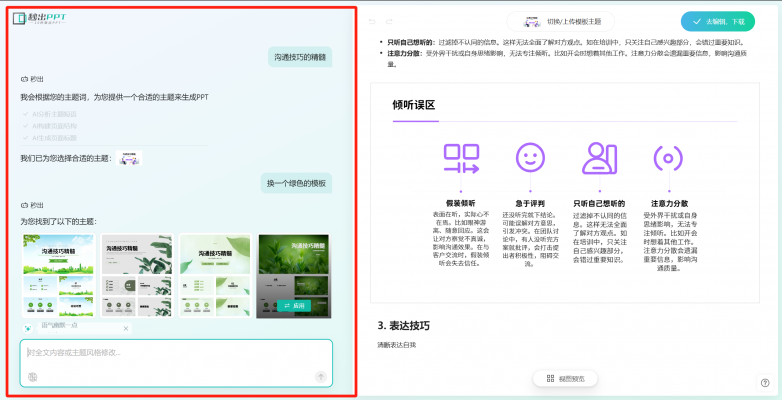Apply the dark green theme with 应用
This screenshot has height=400, width=782.
pos(293,305)
